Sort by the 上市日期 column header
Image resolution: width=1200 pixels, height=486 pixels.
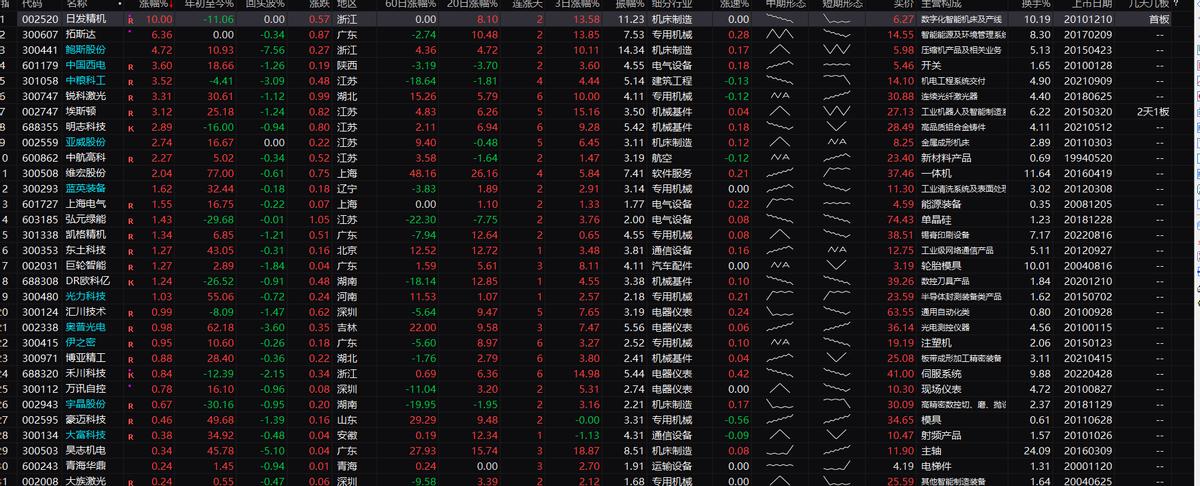point(1092,4)
